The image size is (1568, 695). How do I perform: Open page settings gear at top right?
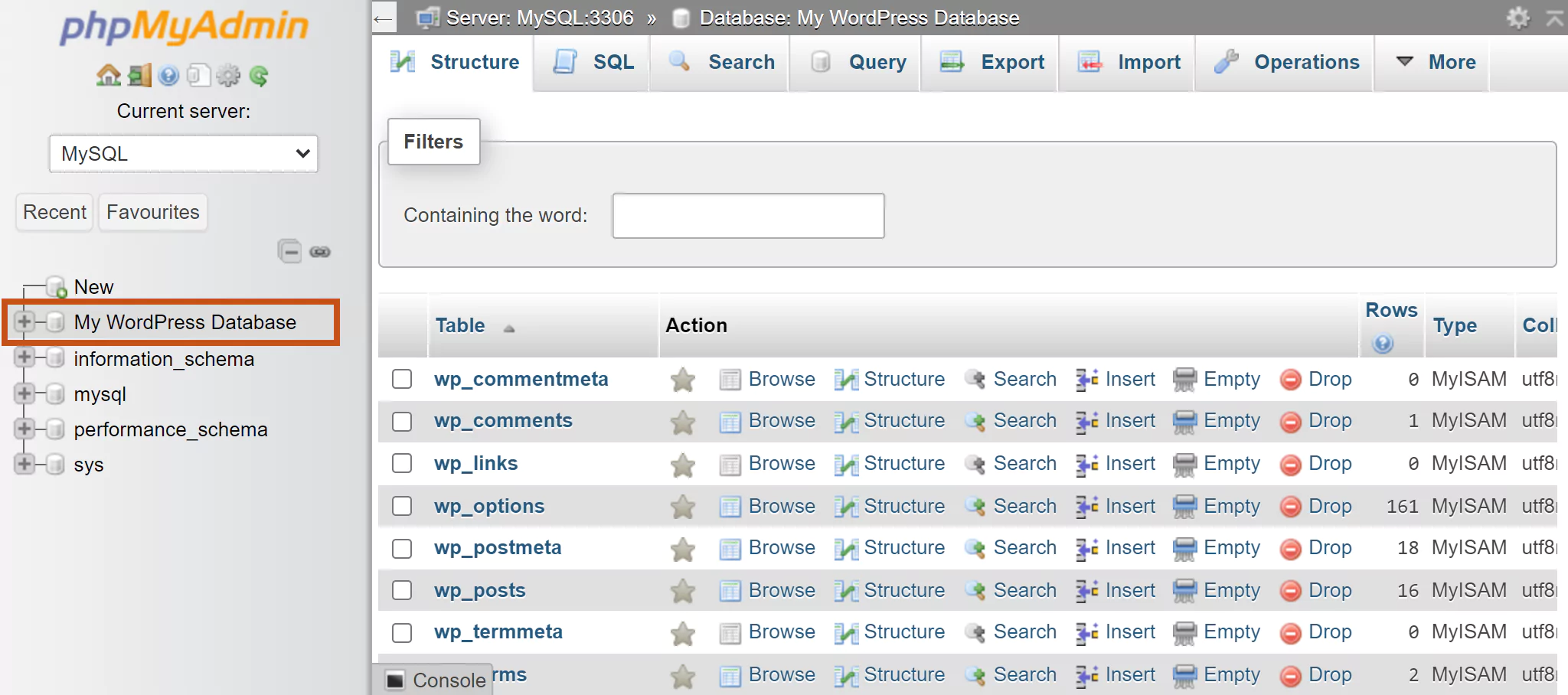[1518, 17]
